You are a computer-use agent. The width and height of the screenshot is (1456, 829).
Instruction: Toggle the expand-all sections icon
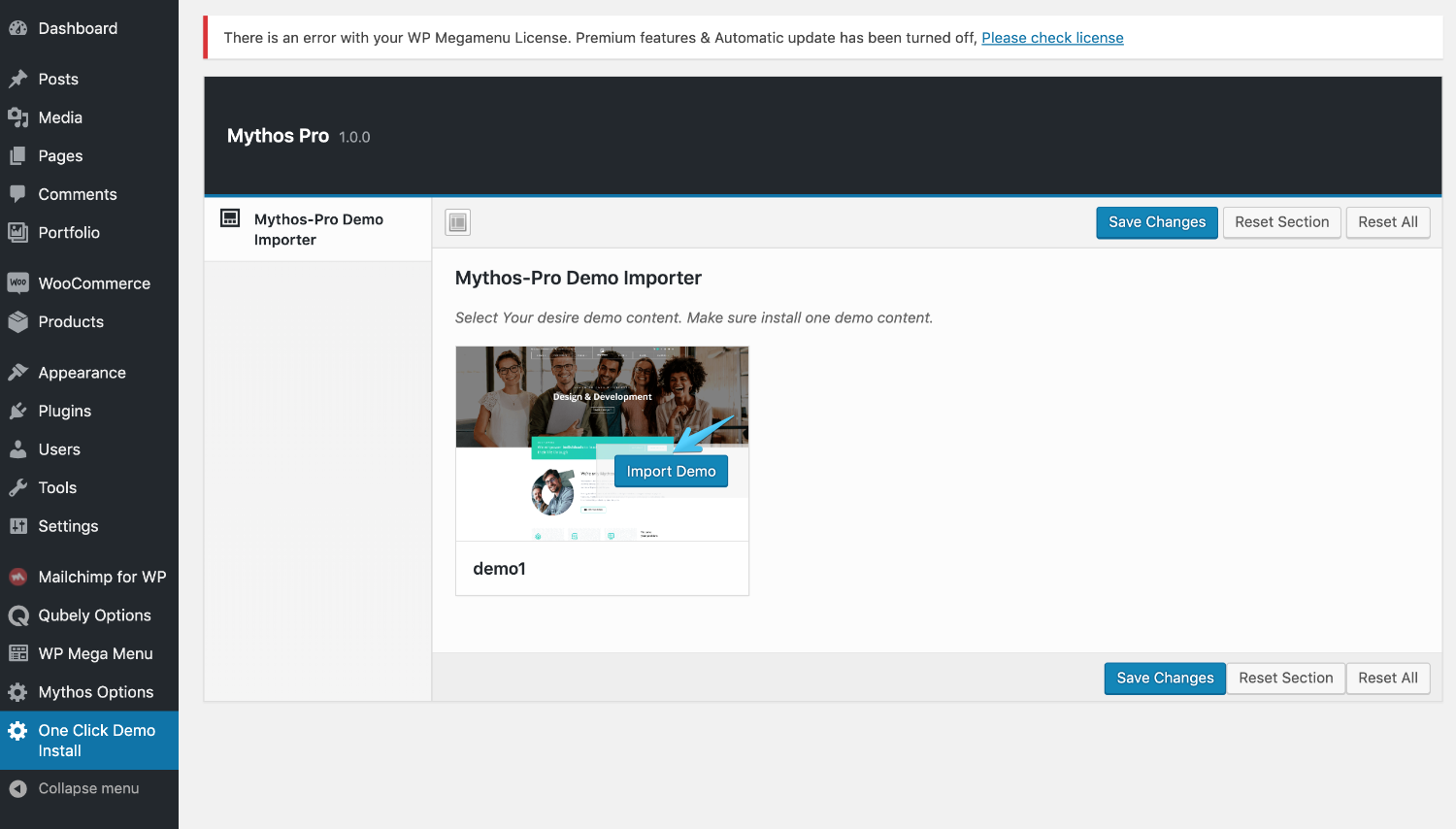[458, 222]
